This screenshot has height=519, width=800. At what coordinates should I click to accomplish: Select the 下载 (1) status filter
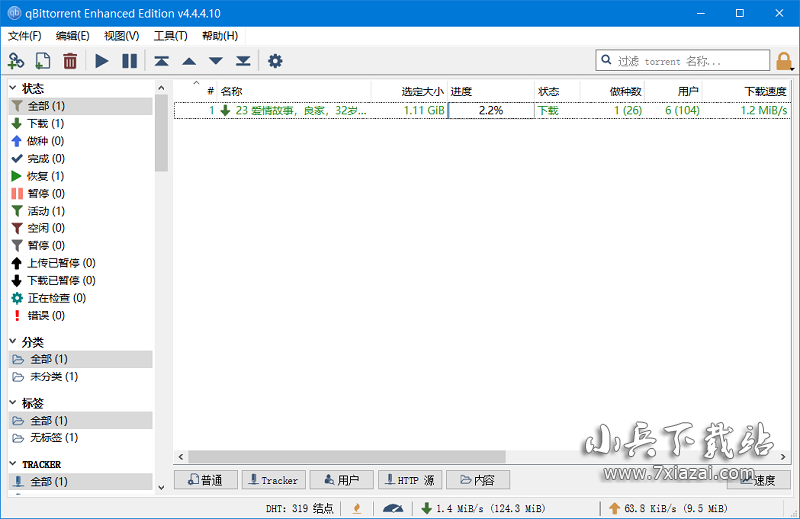point(45,123)
